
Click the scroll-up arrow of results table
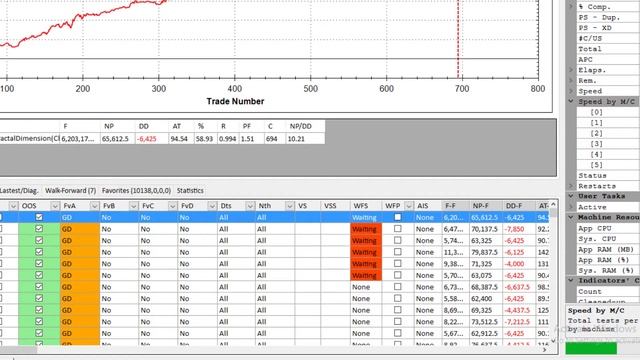[553, 204]
